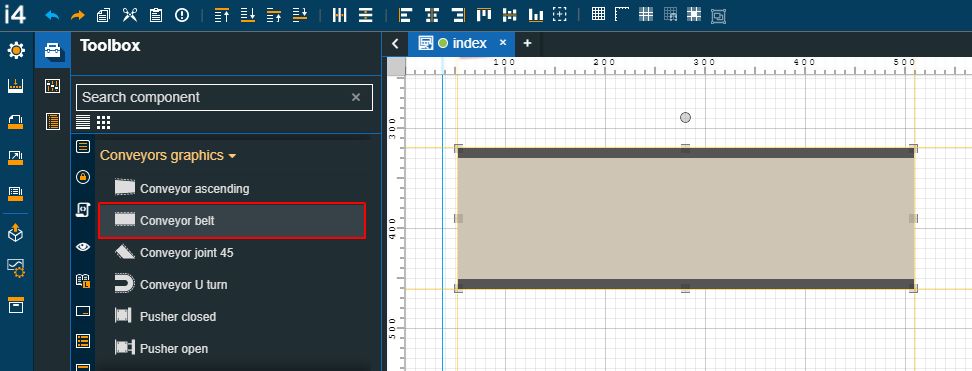Add a new page tab
972x371 pixels.
[x=527, y=43]
